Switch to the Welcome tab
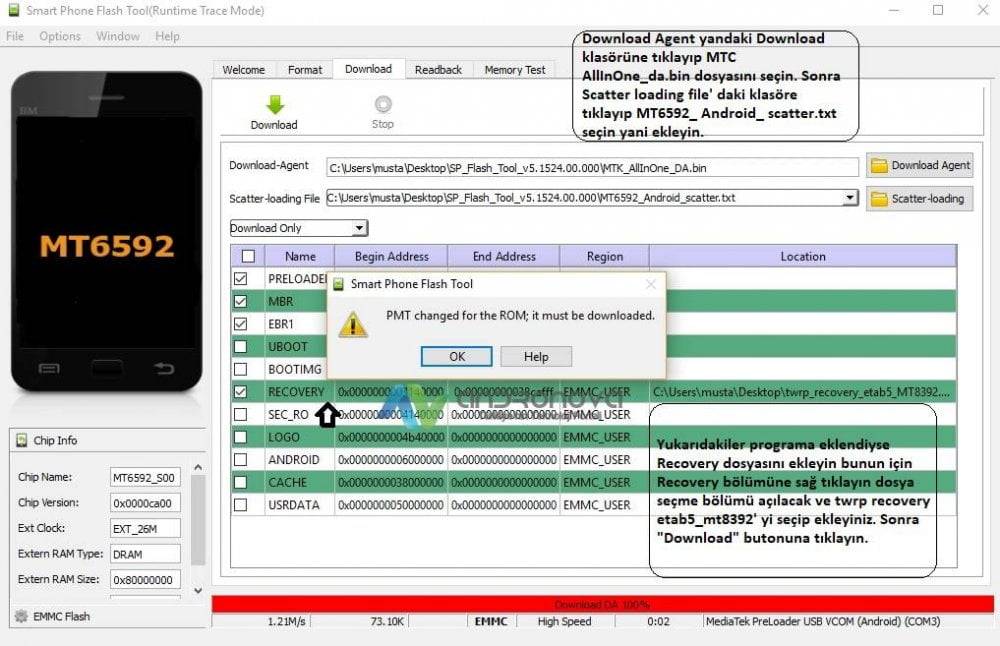The width and height of the screenshot is (1000, 646). click(x=244, y=70)
